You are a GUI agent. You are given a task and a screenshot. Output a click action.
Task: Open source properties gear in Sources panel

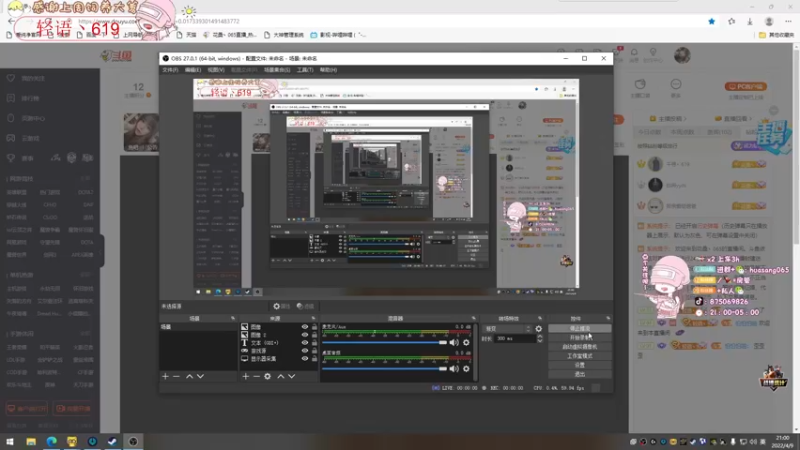(268, 377)
